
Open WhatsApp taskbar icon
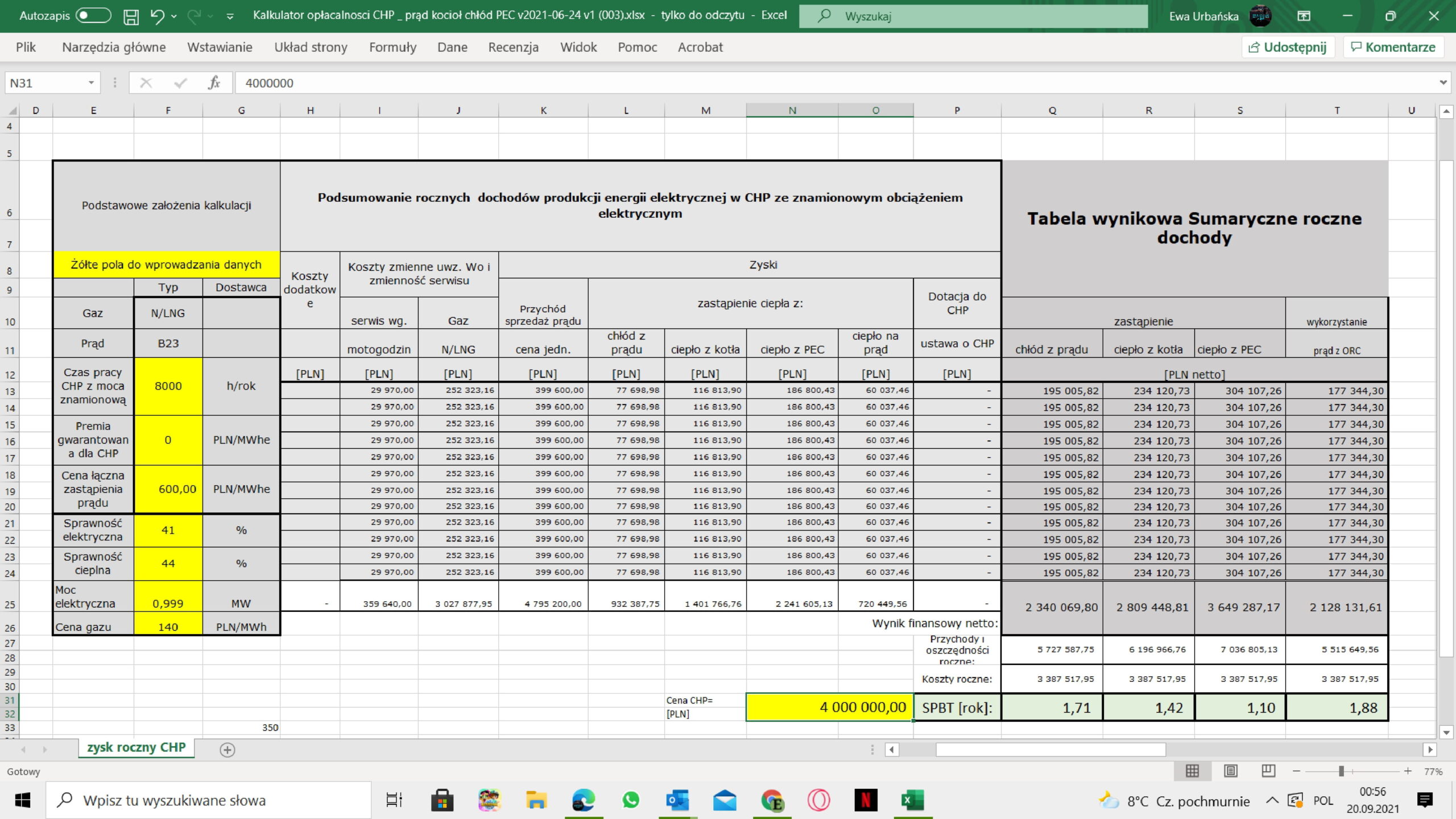(x=631, y=800)
